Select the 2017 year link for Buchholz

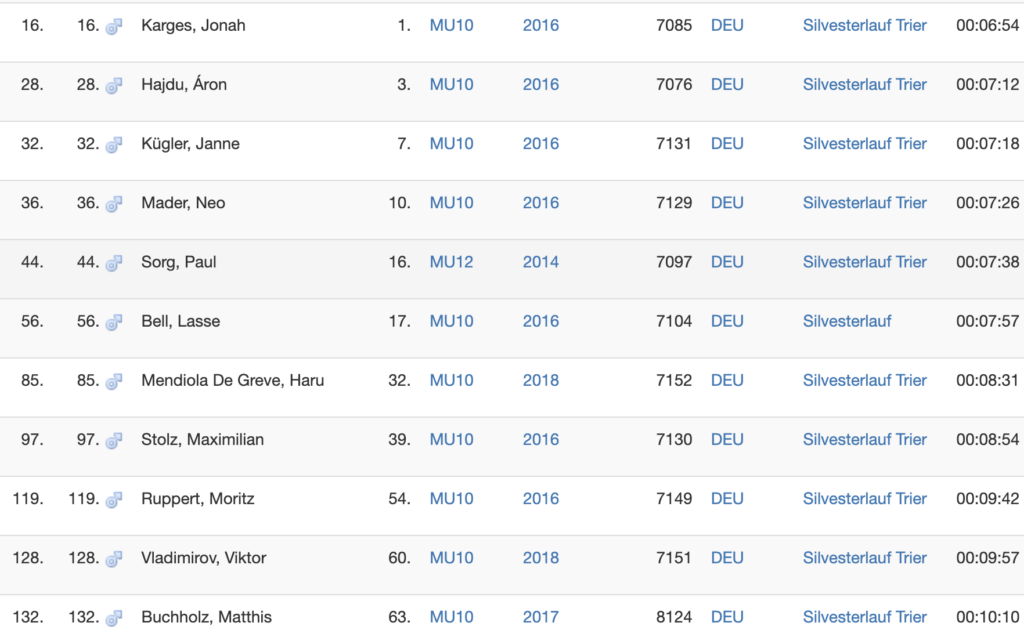pos(541,617)
